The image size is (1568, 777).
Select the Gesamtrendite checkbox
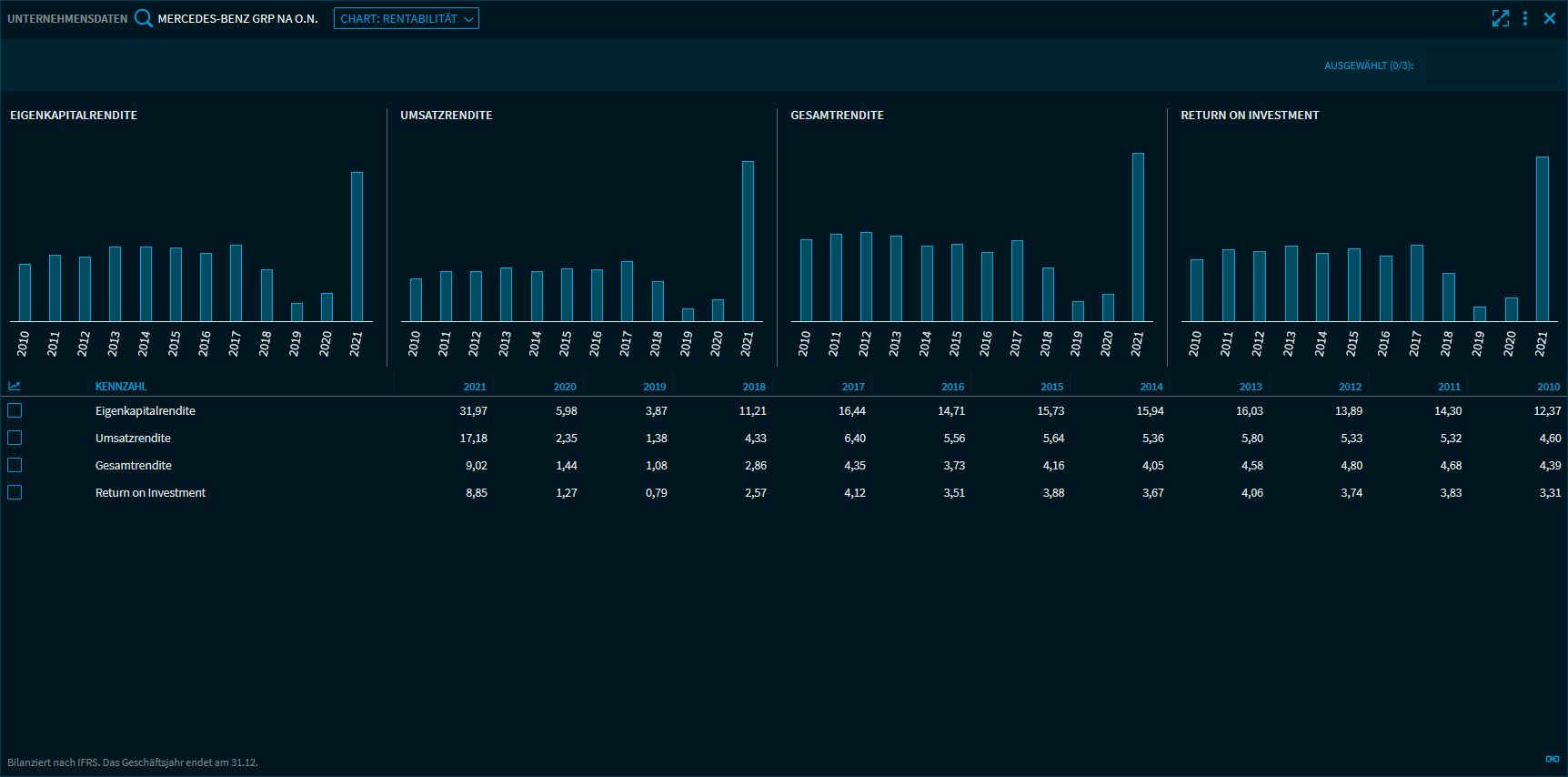(x=15, y=466)
